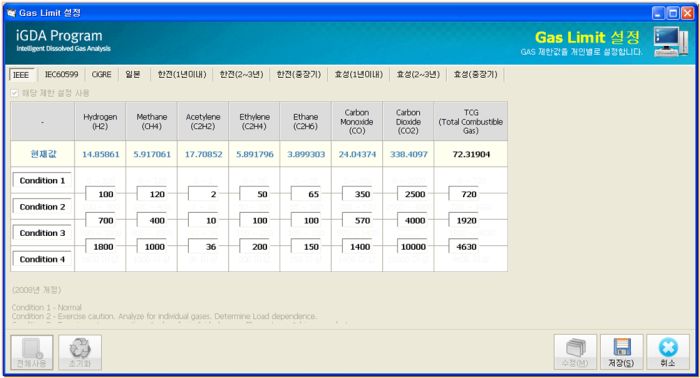Click the Hydrogen limit field showing 100
700x378 pixels.
100,194
